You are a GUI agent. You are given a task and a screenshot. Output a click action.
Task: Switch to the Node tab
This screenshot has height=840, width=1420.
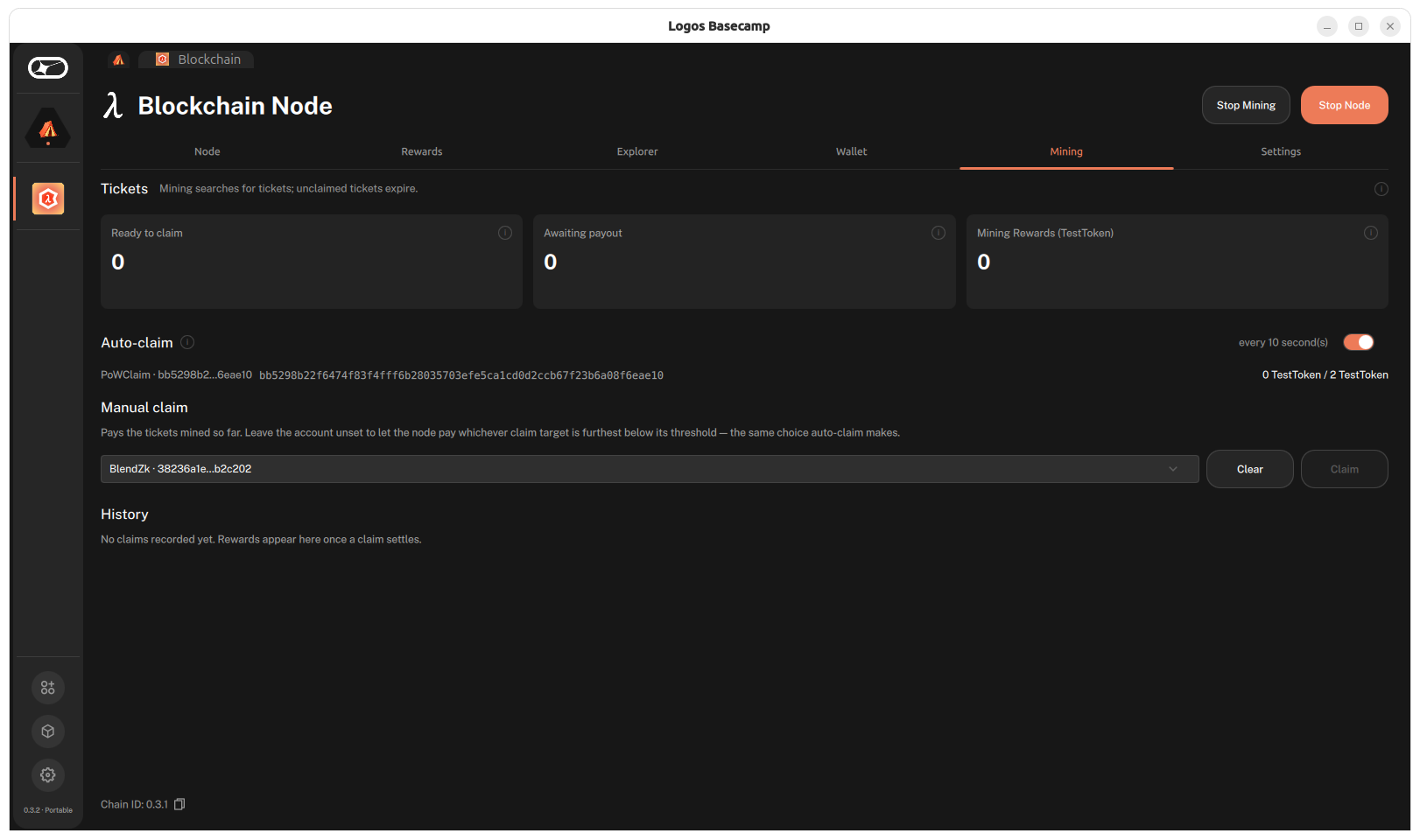click(x=207, y=151)
